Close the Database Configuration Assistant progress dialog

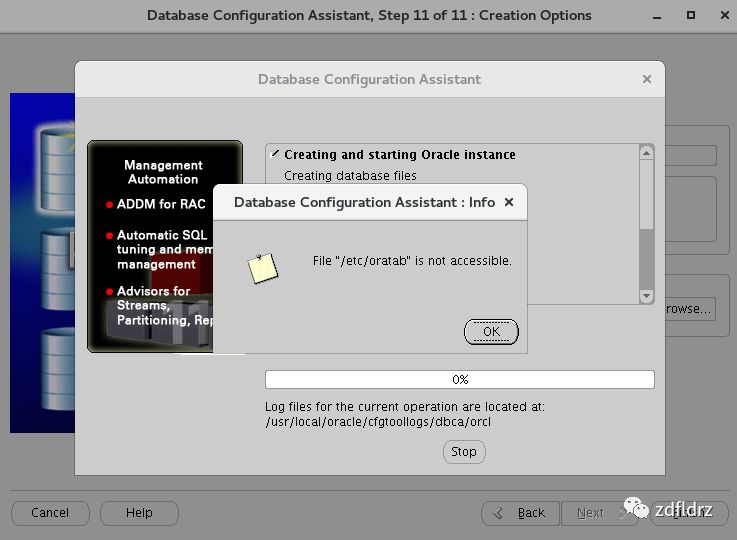point(647,79)
